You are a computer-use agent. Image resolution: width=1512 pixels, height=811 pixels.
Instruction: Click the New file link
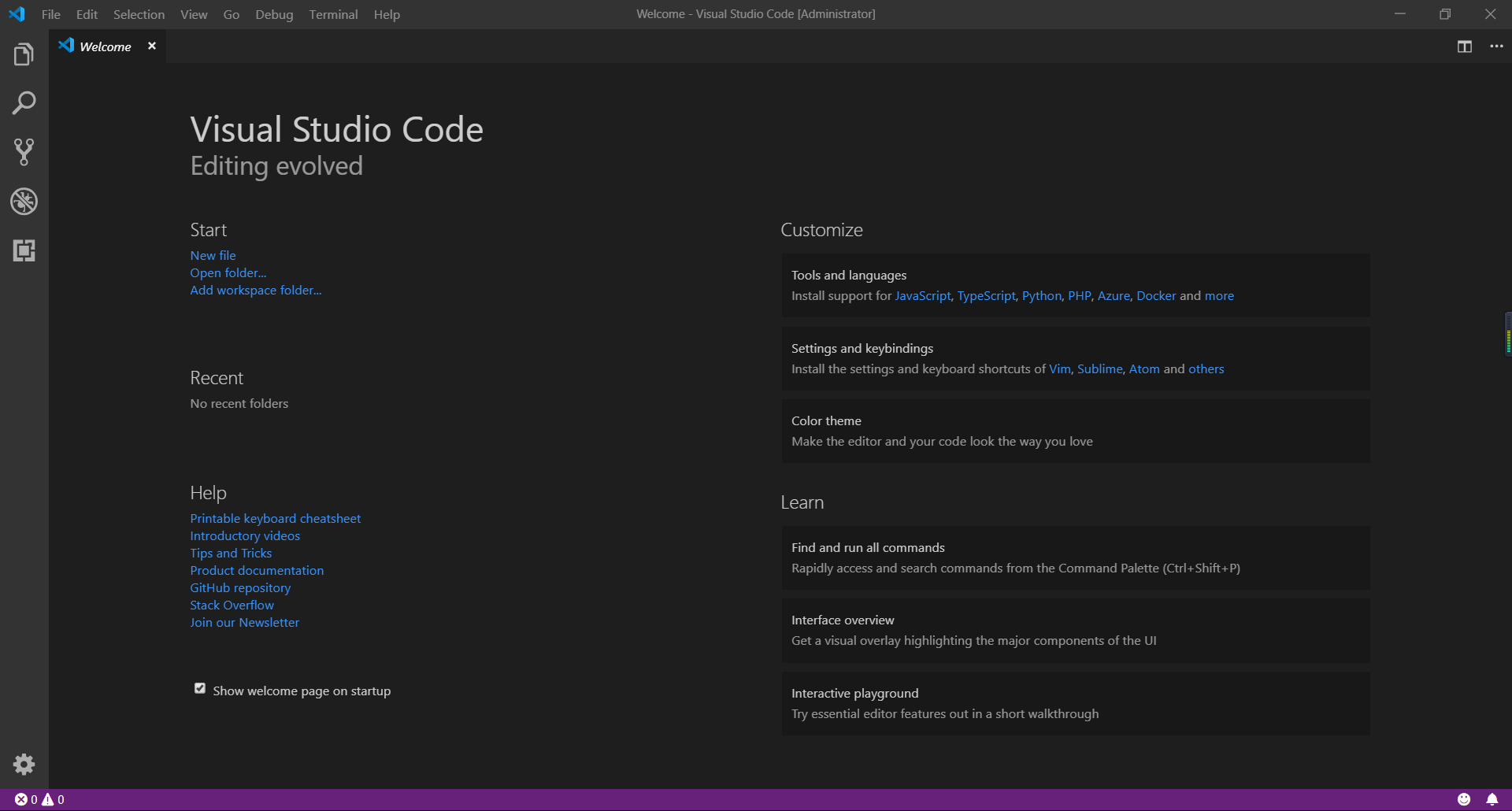213,255
